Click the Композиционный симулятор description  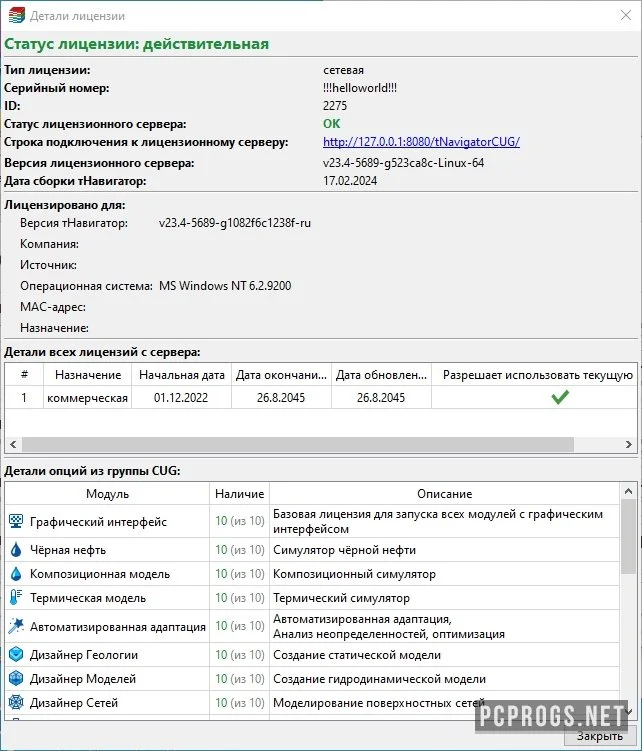pyautogui.click(x=355, y=574)
